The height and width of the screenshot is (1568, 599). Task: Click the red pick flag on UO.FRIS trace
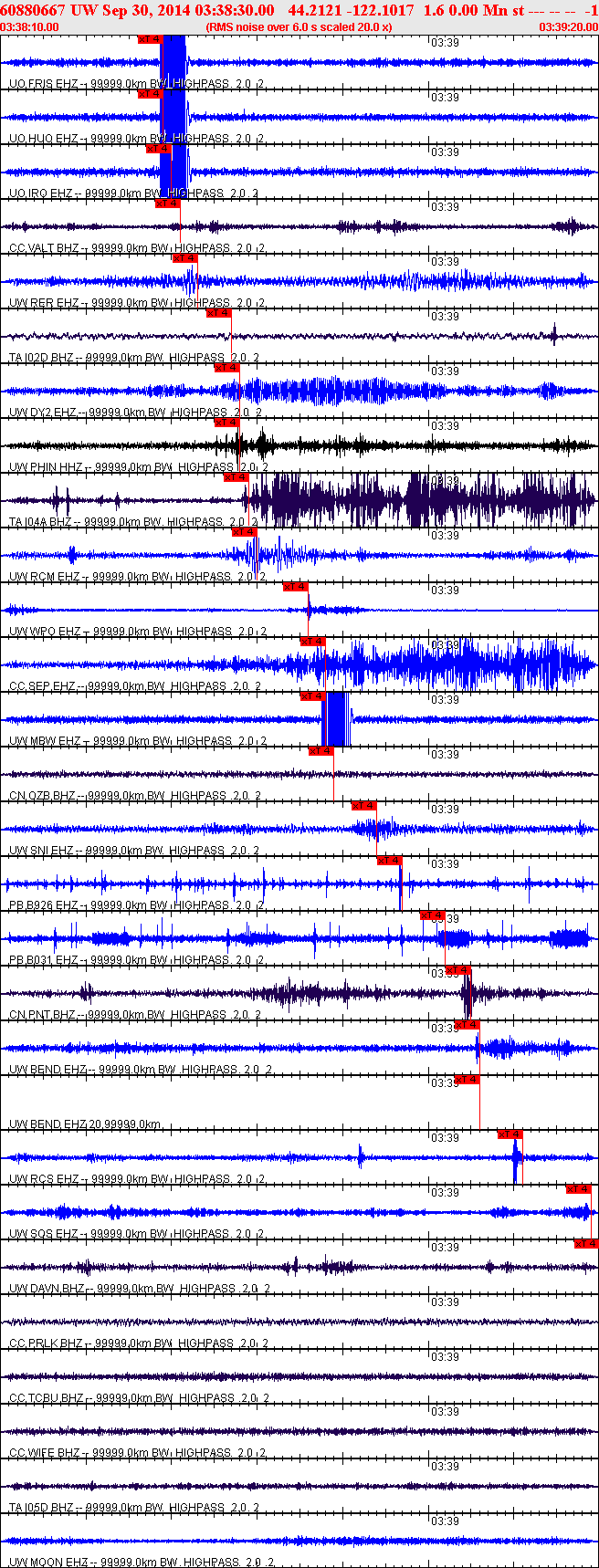point(150,39)
